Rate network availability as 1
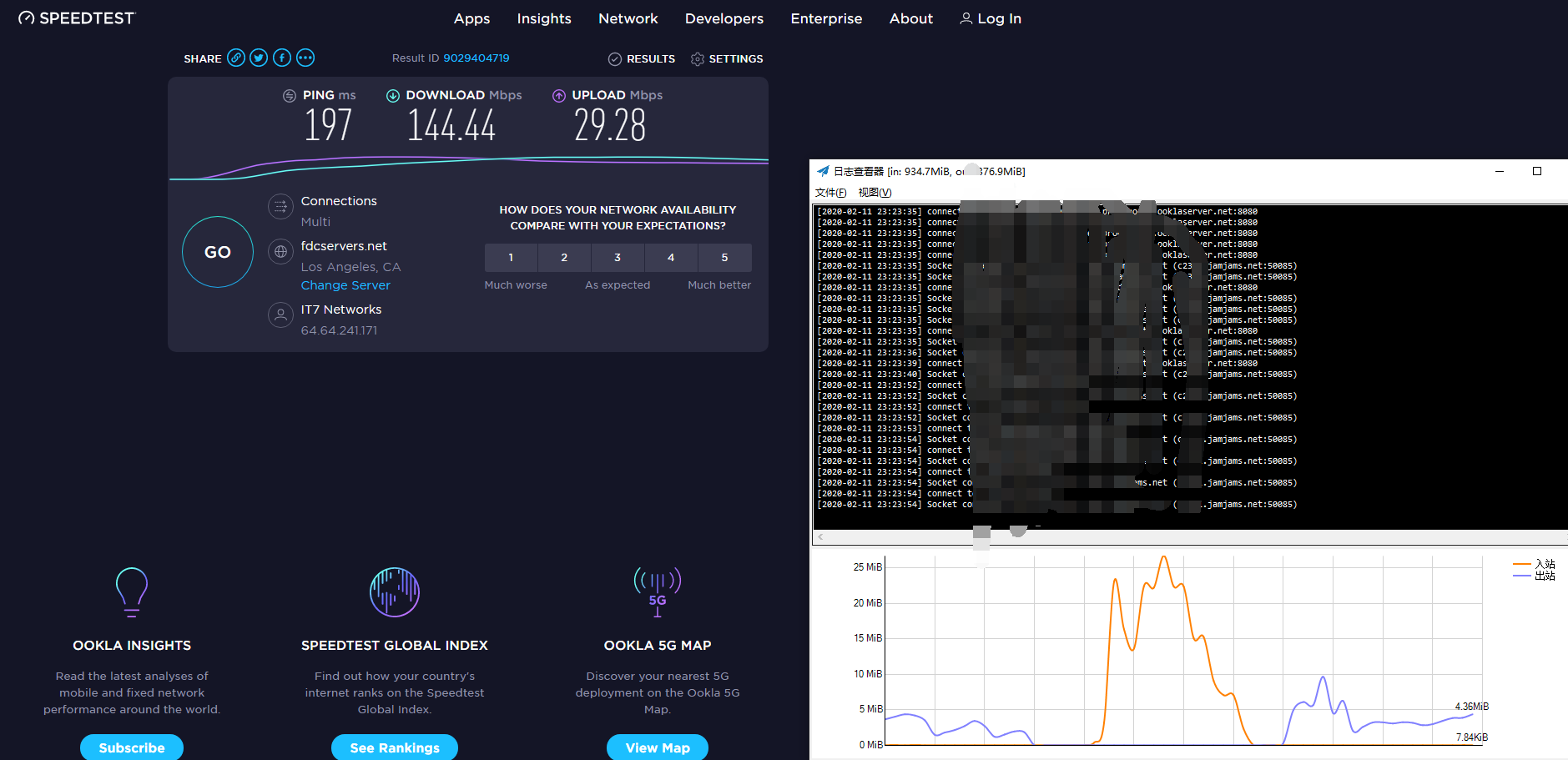Screen dimensions: 1568x760 pos(511,258)
